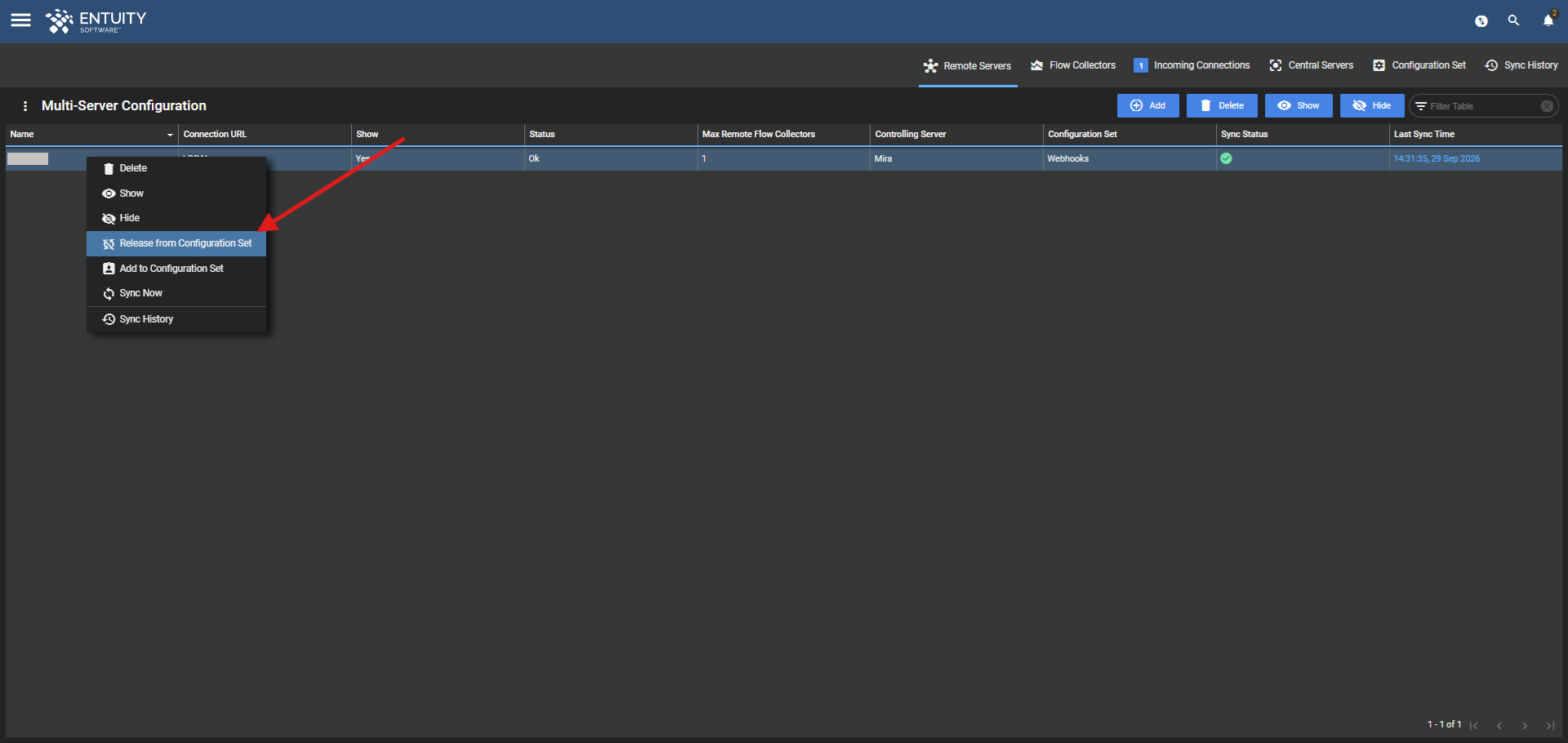1568x743 pixels.
Task: Choose Sync History in the context menu
Action: point(176,319)
